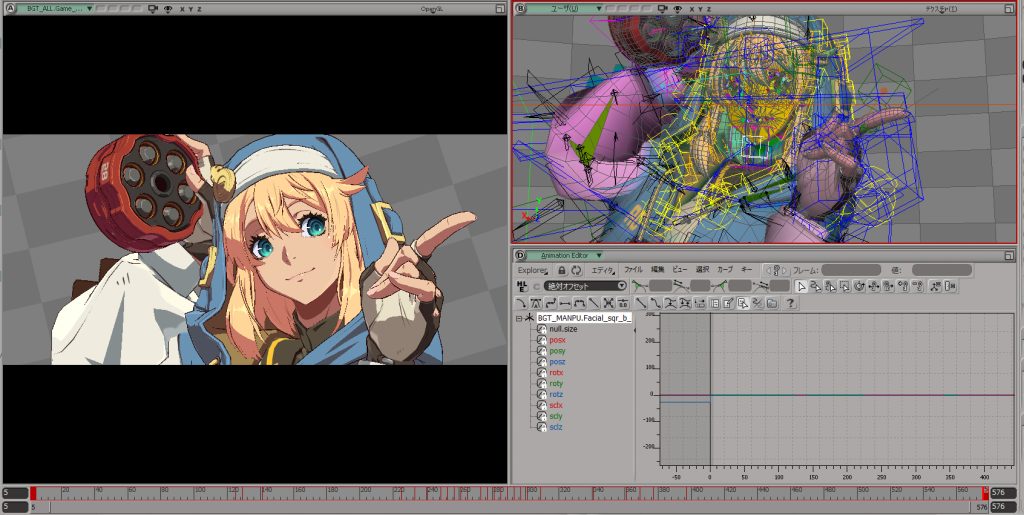
Task: Click HLE toggle icon in Animation Editor
Action: tap(522, 286)
